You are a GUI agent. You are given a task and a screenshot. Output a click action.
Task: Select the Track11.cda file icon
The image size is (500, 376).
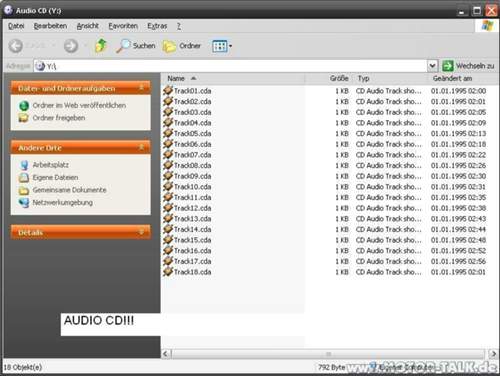click(168, 197)
